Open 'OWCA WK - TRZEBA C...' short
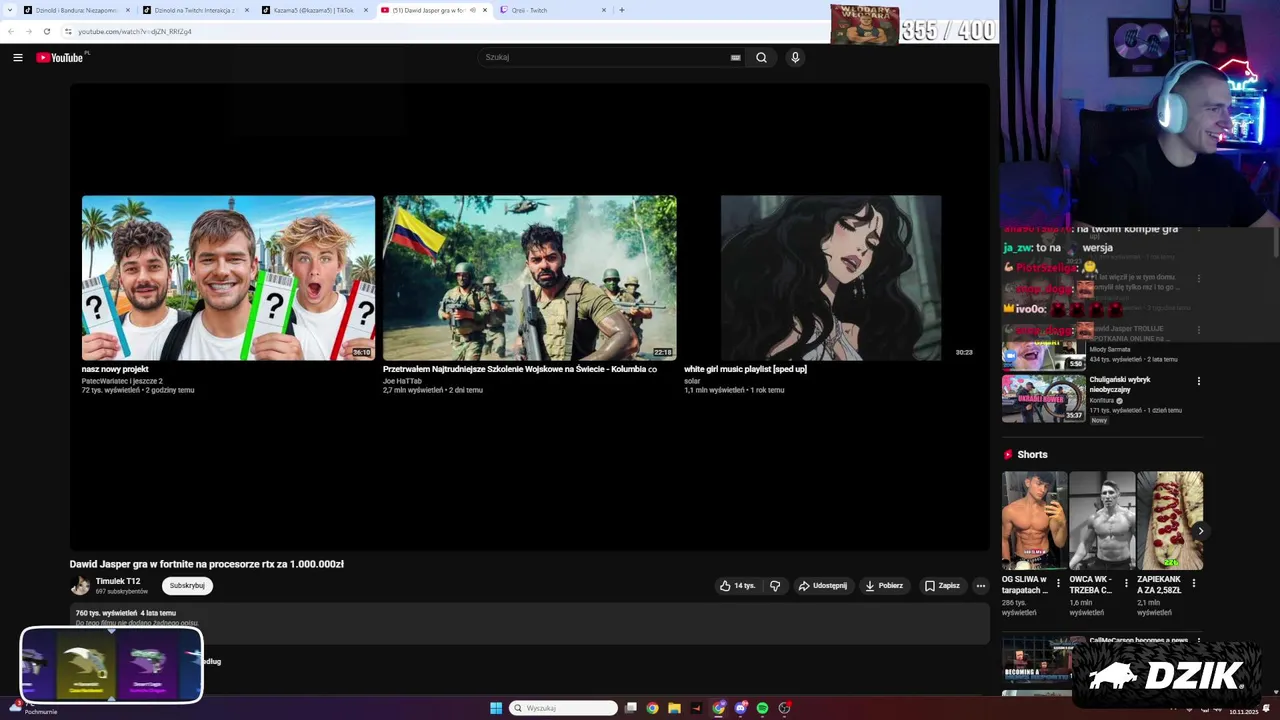1280x720 pixels. click(x=1102, y=521)
